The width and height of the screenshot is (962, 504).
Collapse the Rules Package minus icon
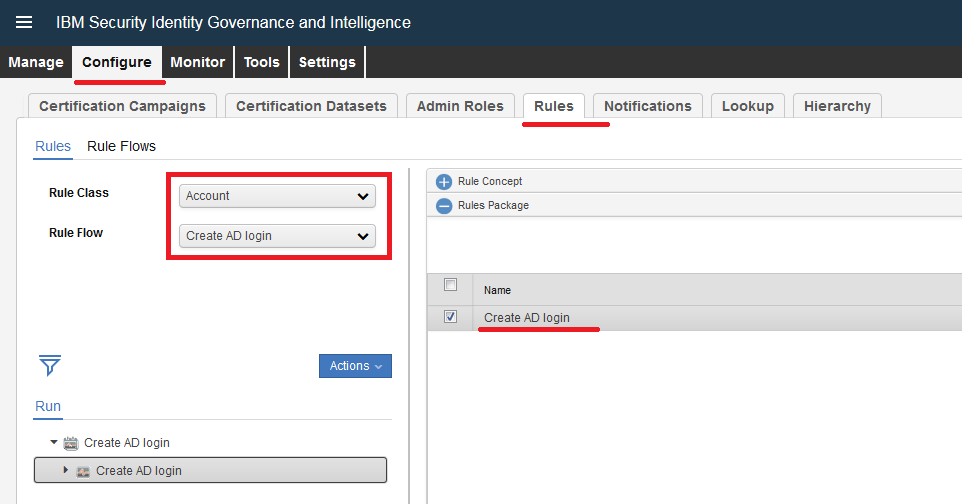[x=444, y=206]
